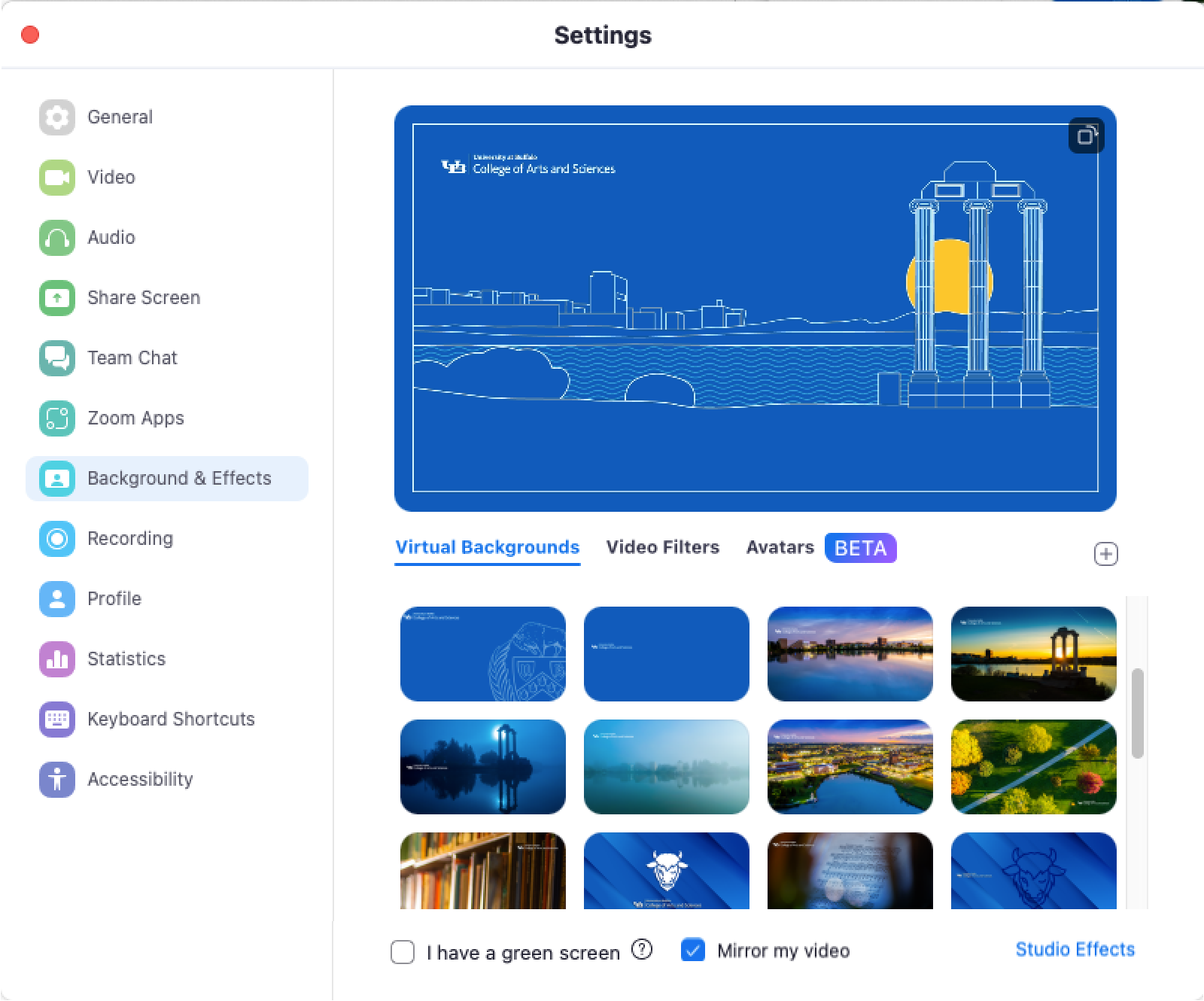Screen dimensions: 1204x1001
Task: Open Audio settings headphones icon
Action: pos(57,238)
